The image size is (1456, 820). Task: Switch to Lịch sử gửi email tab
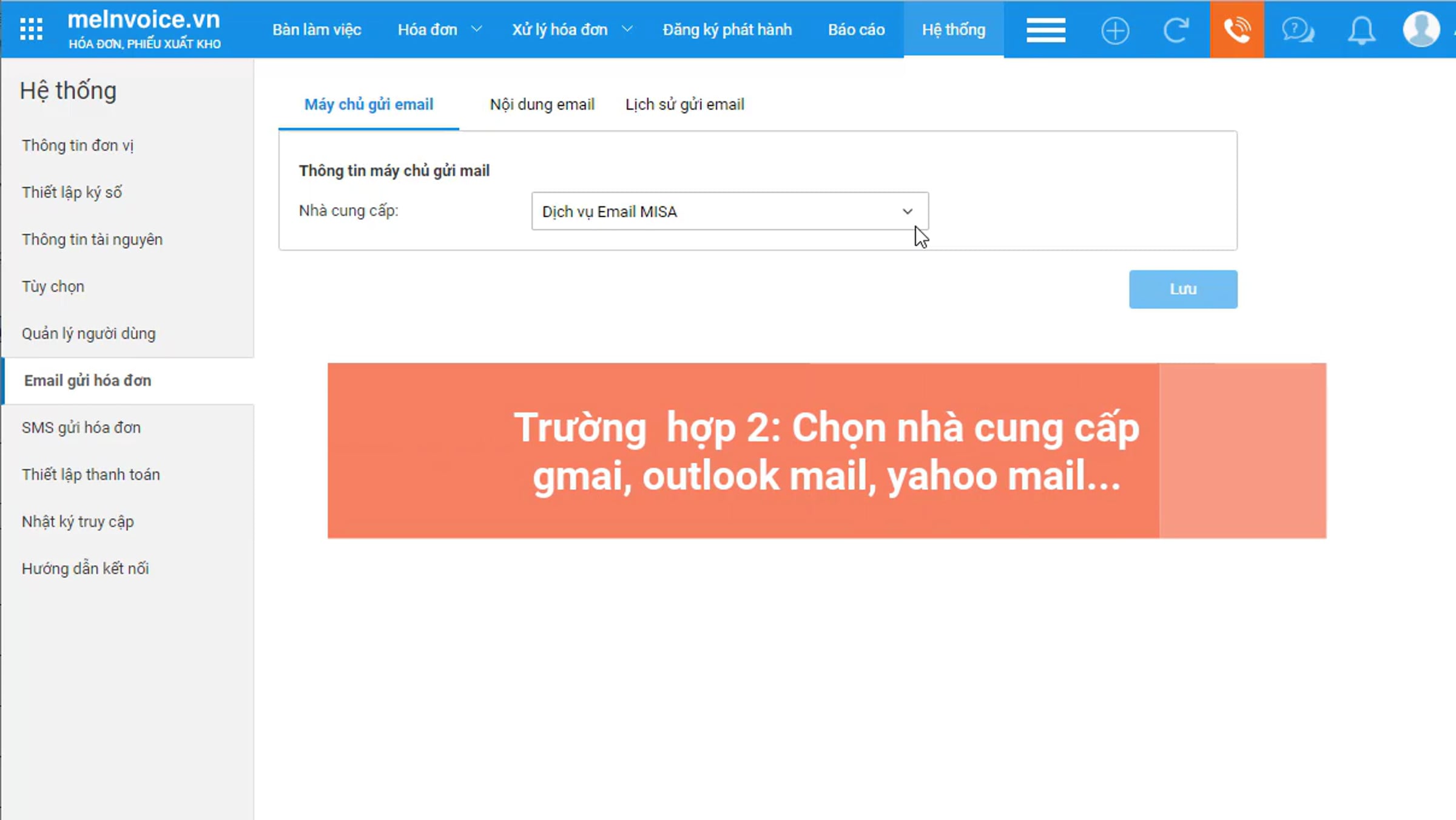pos(684,104)
